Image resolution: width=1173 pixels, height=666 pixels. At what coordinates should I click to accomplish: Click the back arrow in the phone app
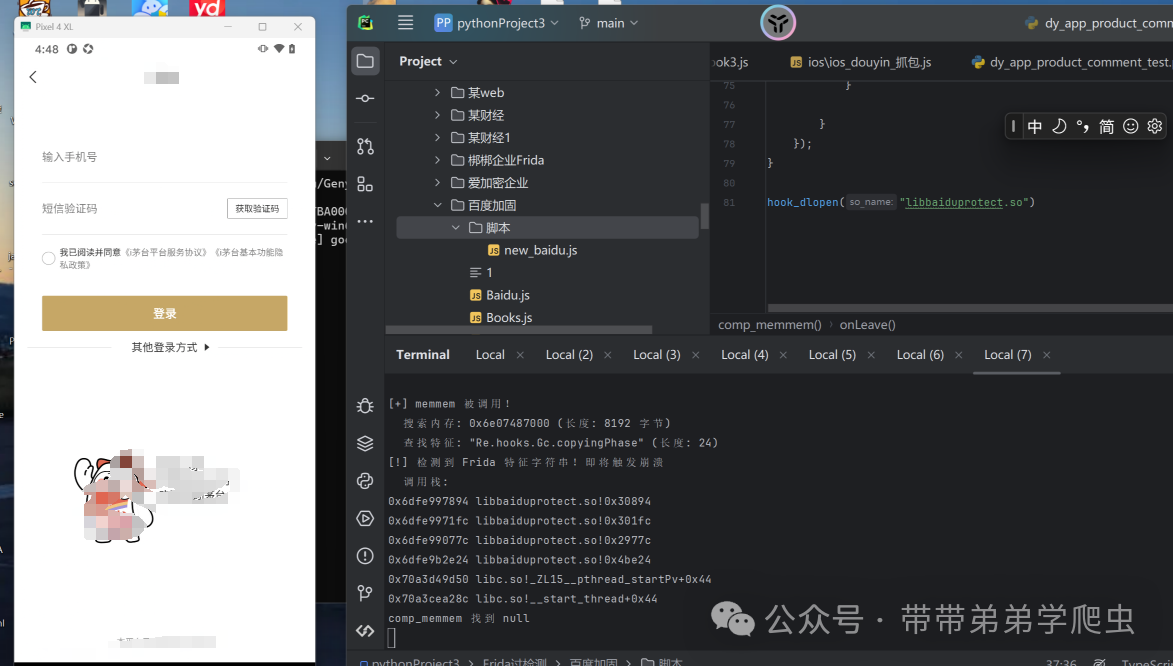click(33, 77)
